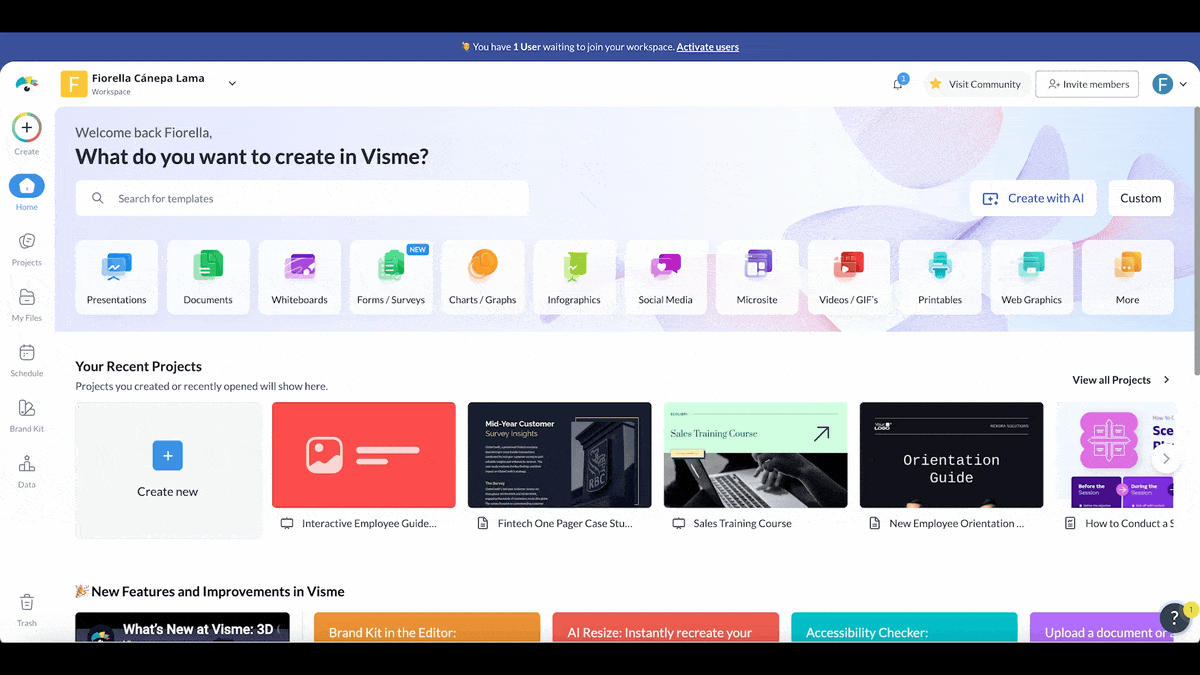Select the Charts / Graphs category
Image resolution: width=1200 pixels, height=675 pixels.
point(483,277)
